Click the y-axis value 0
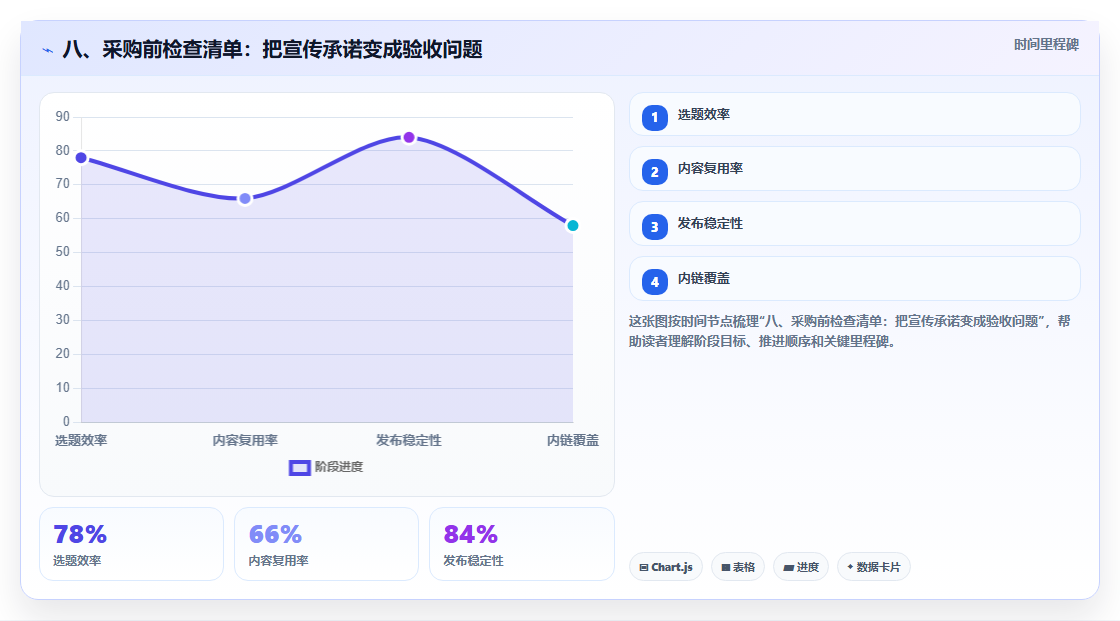The image size is (1120, 621). pyautogui.click(x=66, y=422)
